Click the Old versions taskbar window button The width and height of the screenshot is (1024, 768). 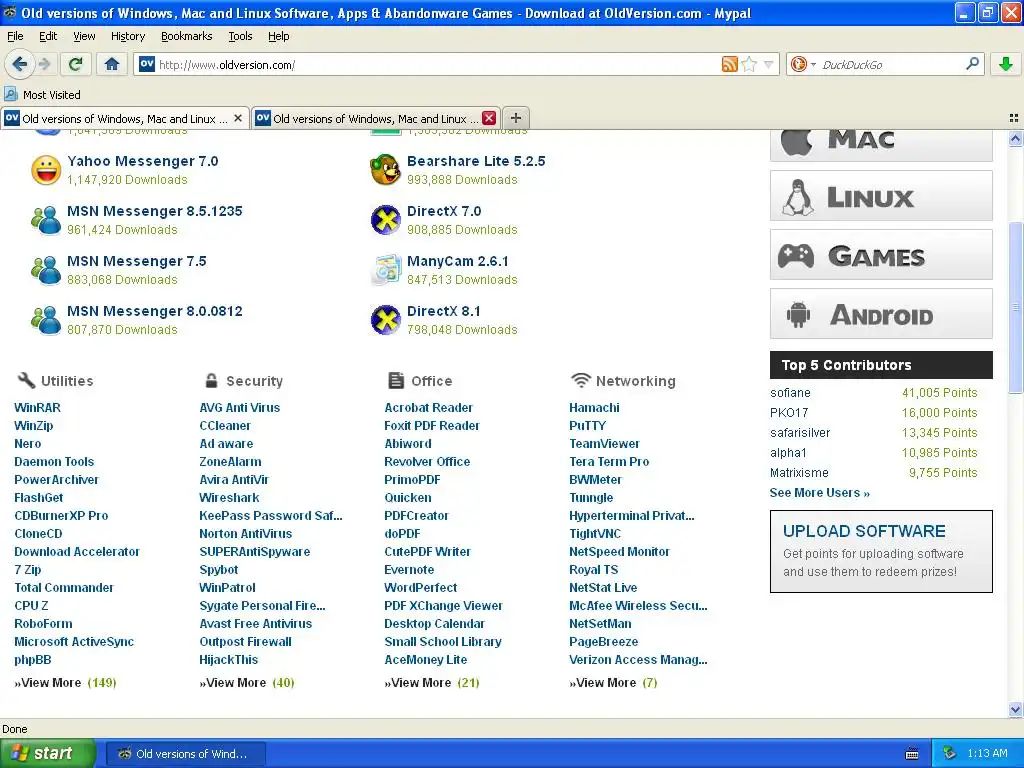184,754
